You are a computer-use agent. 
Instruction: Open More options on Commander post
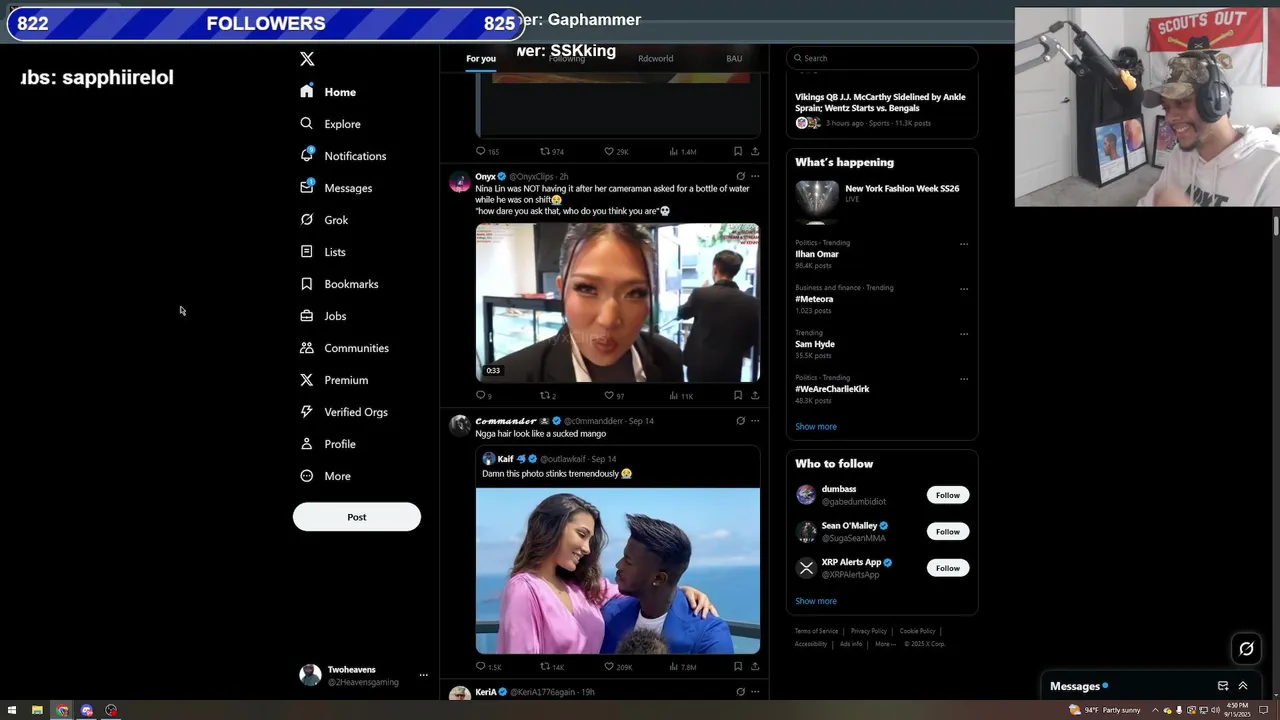pos(755,421)
